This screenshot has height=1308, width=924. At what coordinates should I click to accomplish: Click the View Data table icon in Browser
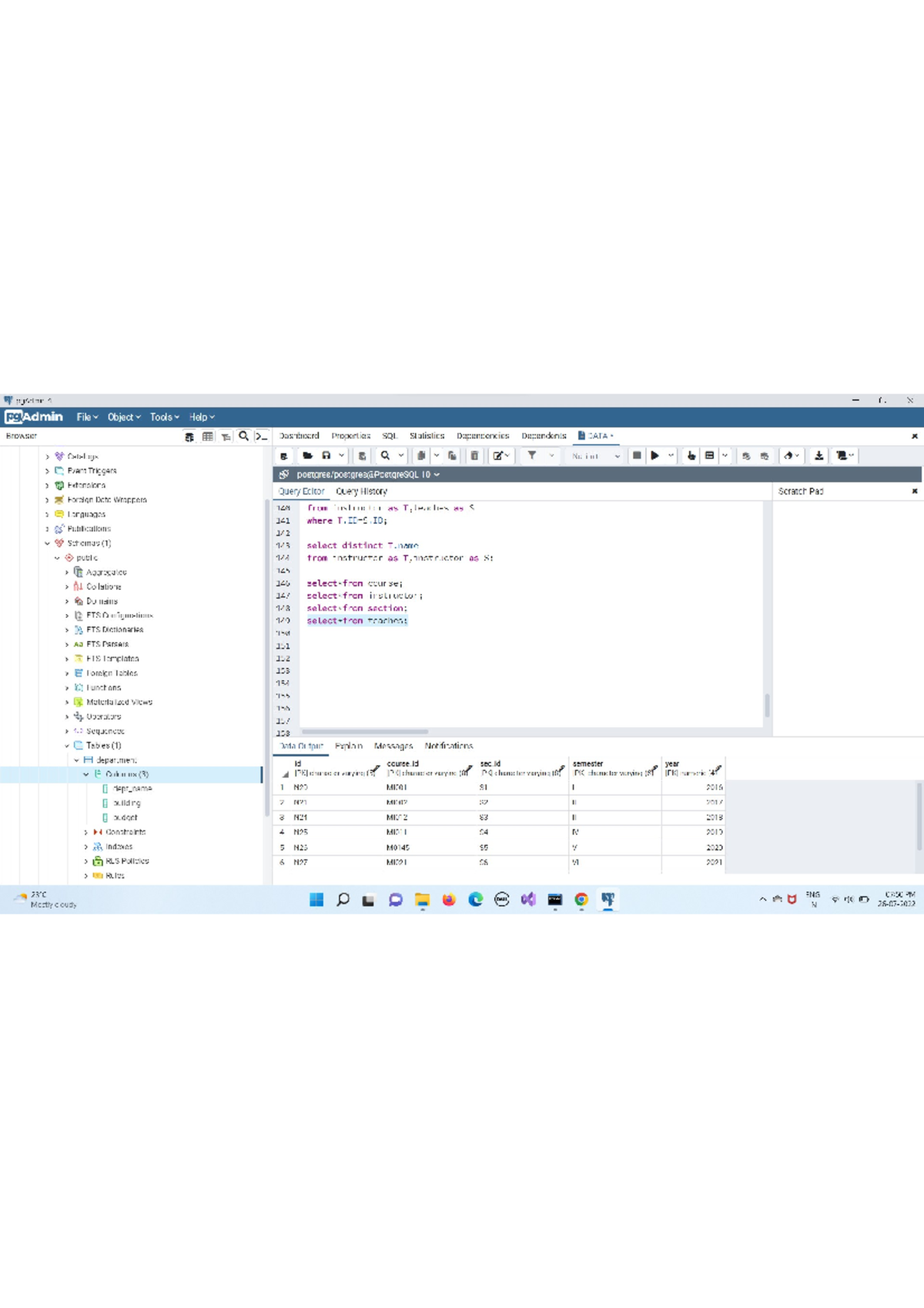point(207,436)
